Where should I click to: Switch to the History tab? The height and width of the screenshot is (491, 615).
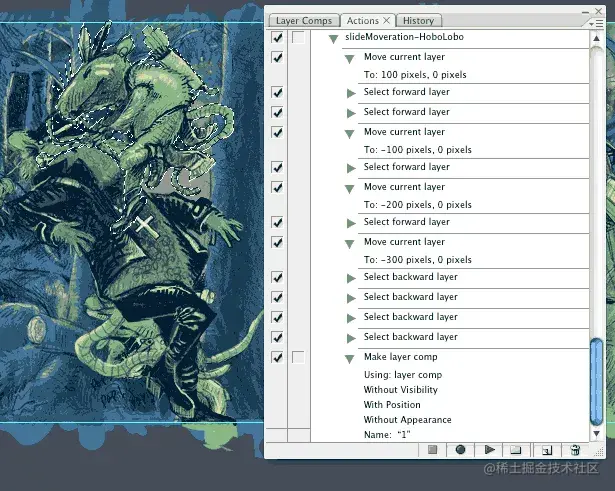coord(418,21)
